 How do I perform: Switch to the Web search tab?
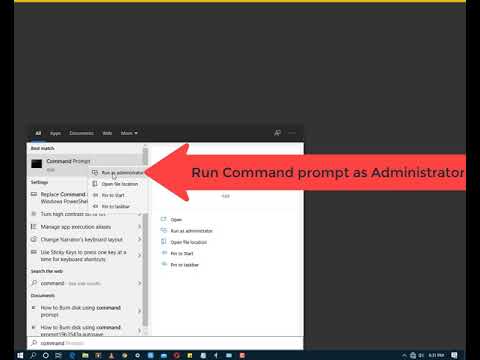coord(107,133)
